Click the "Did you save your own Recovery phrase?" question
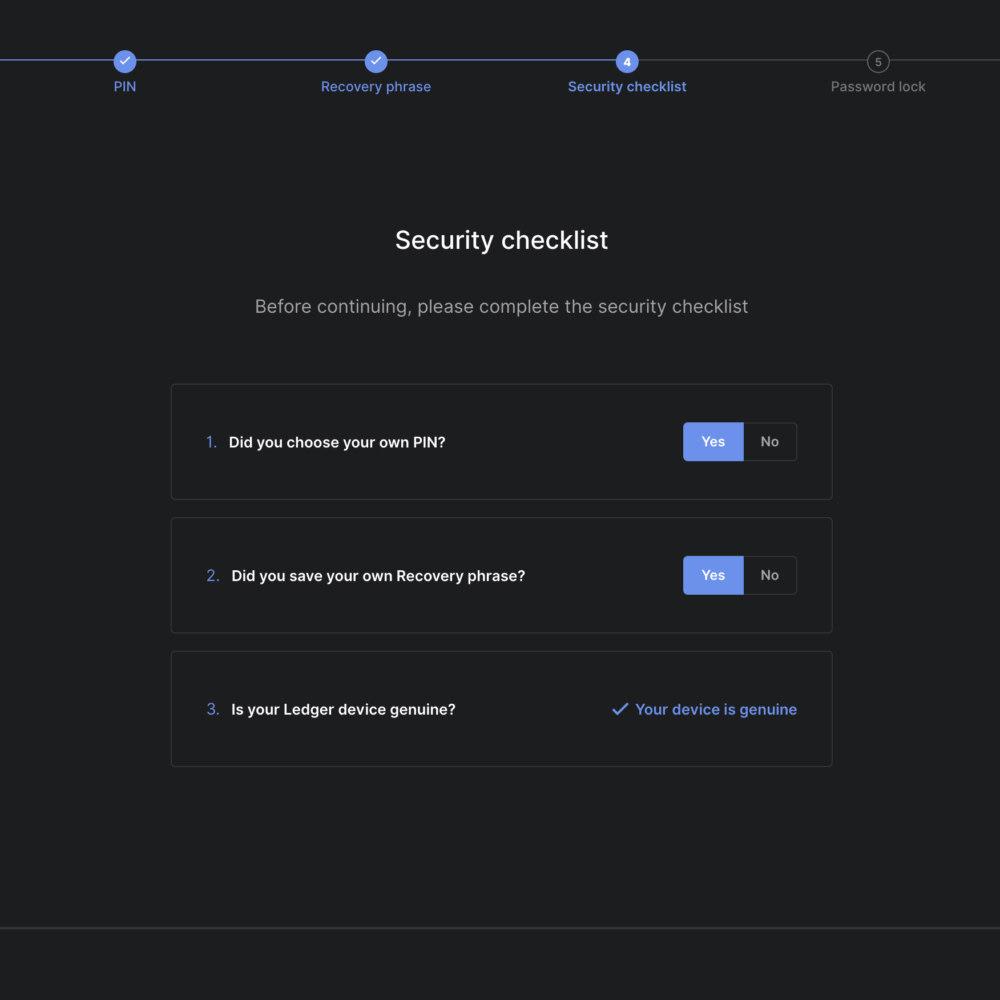1000x1000 pixels. click(x=378, y=576)
